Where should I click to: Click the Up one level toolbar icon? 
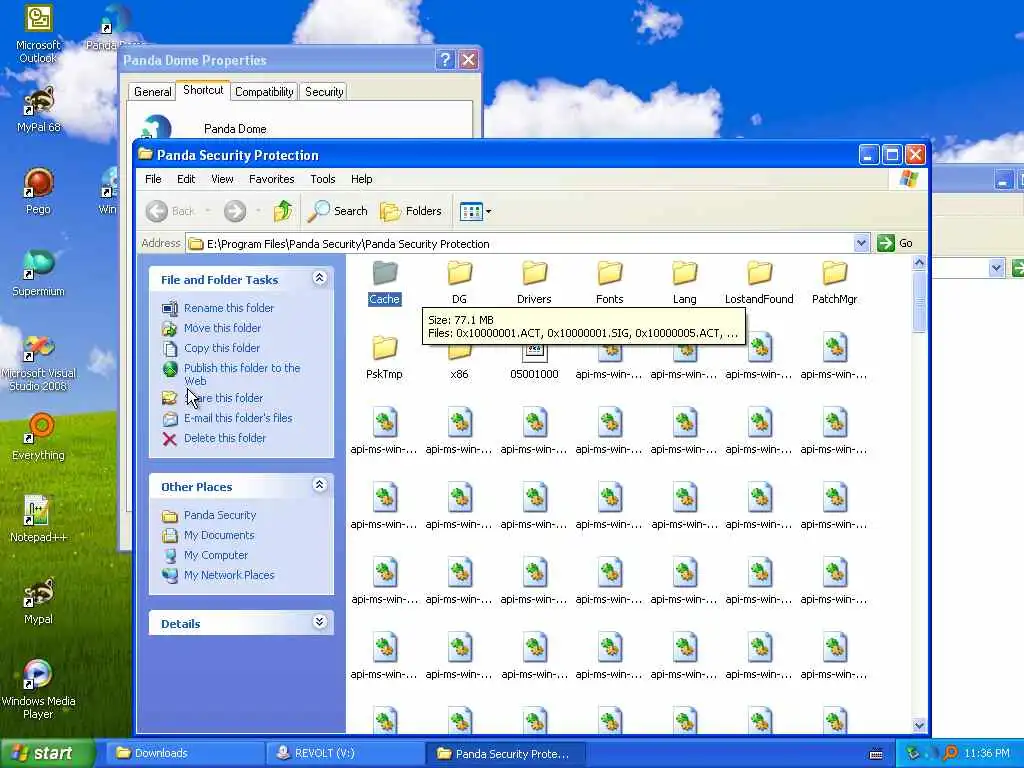point(283,211)
